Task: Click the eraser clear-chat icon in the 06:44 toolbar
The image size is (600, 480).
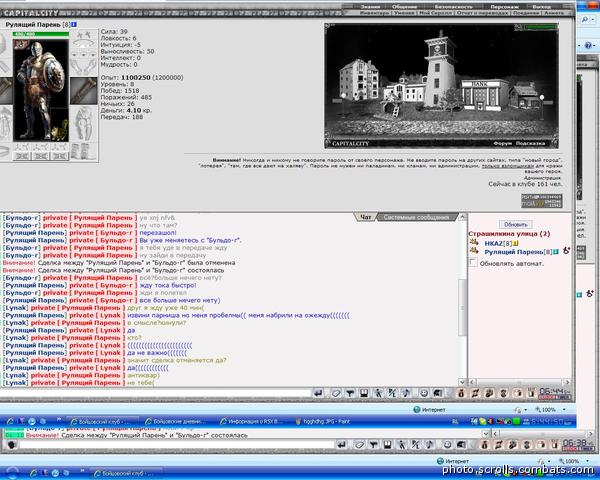Action: pos(336,393)
